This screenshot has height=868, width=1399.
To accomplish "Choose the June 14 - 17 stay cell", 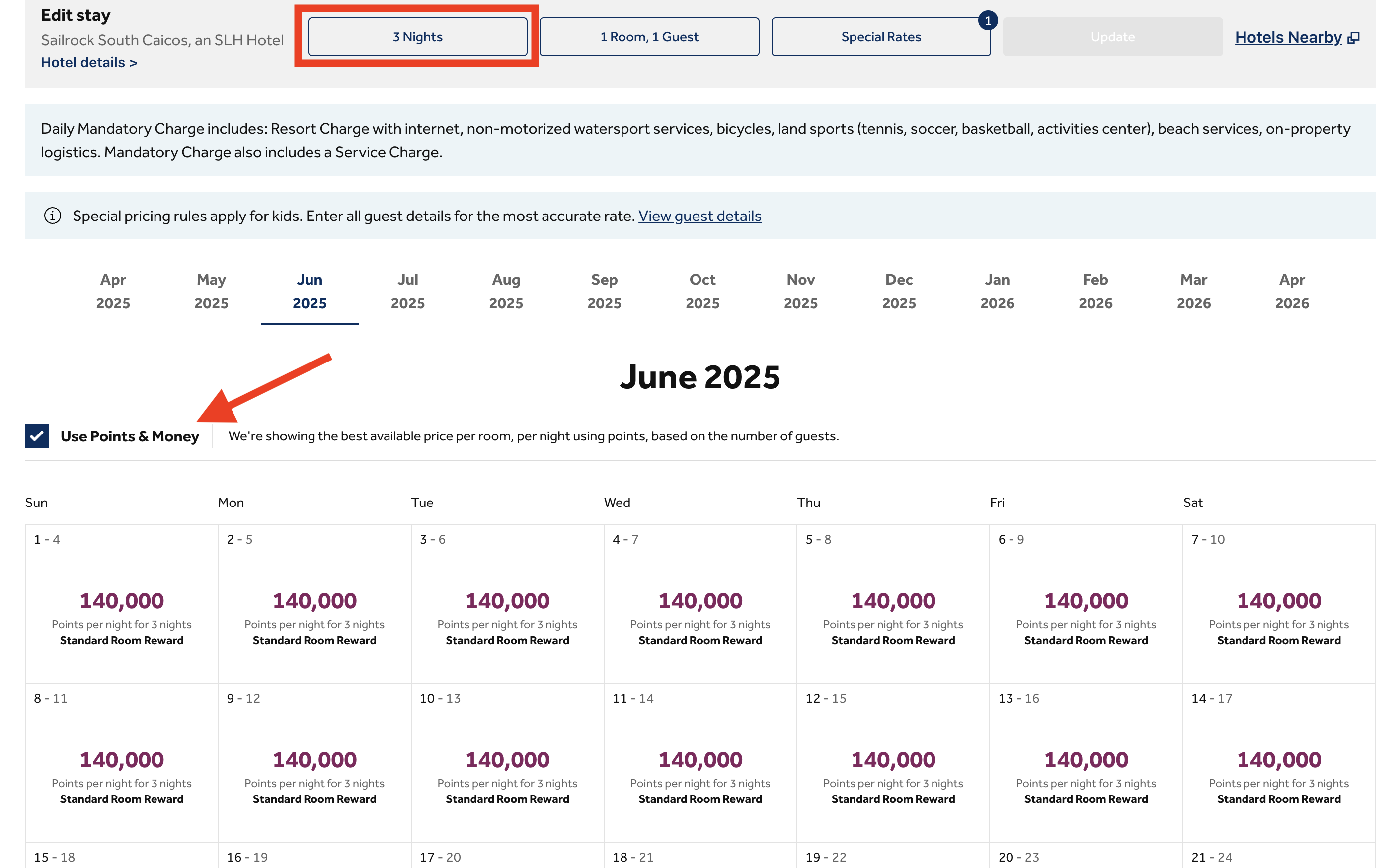I will (x=1279, y=763).
